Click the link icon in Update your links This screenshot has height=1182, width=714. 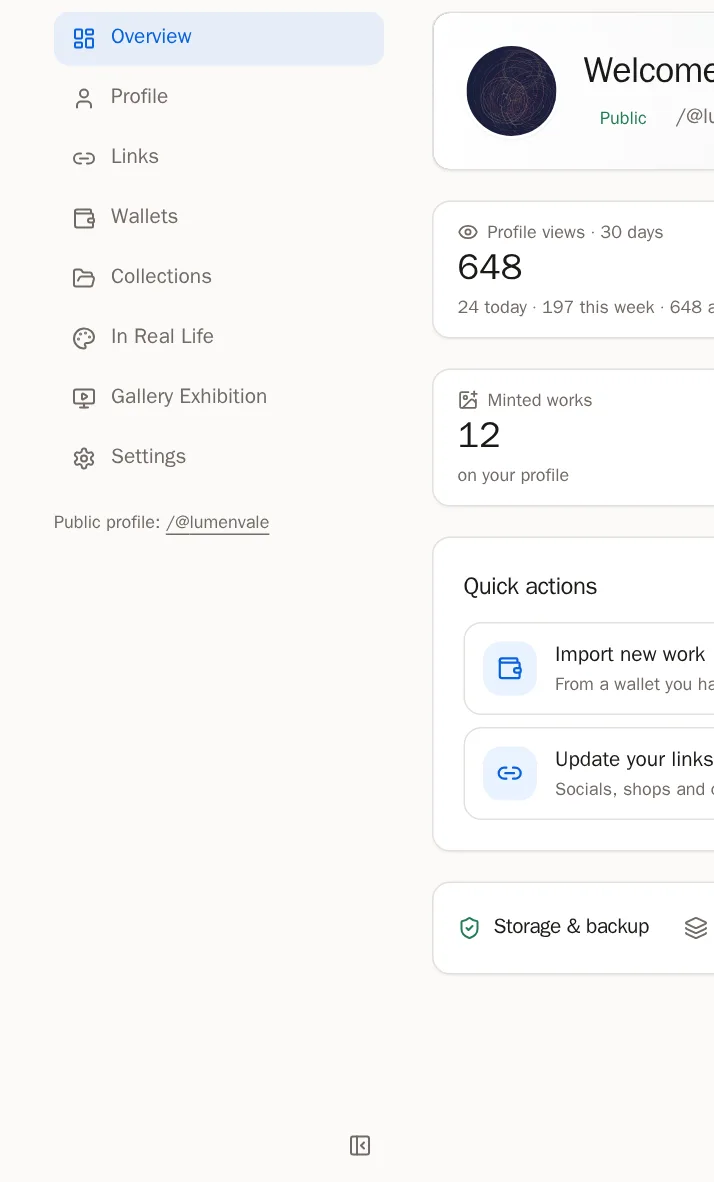[x=510, y=773]
